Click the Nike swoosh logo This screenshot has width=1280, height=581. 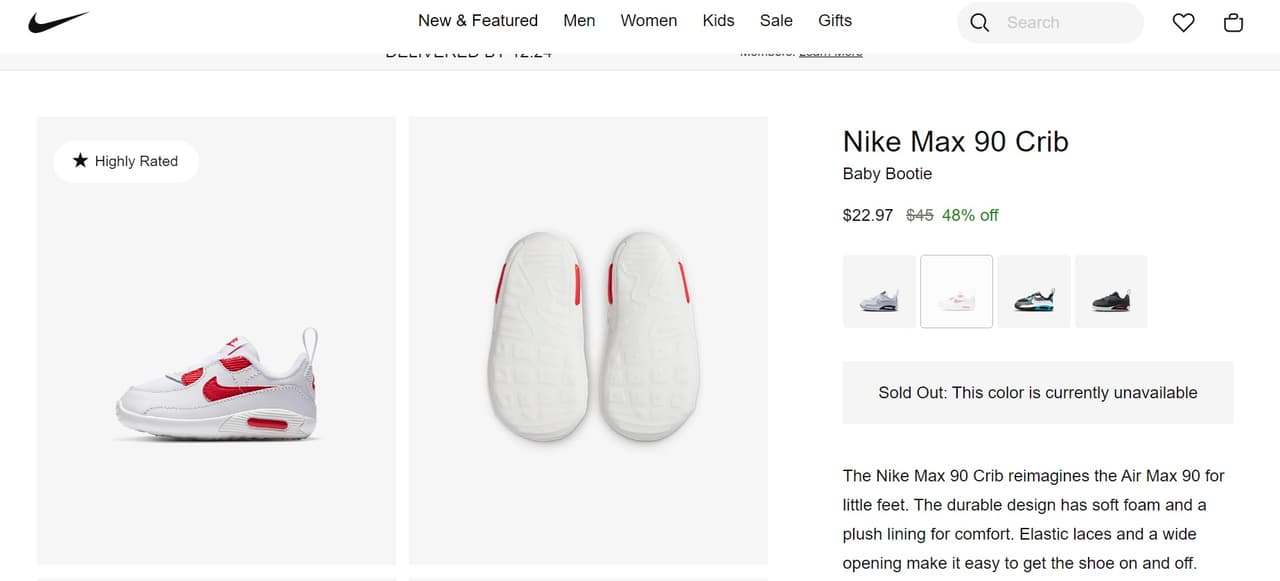tap(57, 21)
